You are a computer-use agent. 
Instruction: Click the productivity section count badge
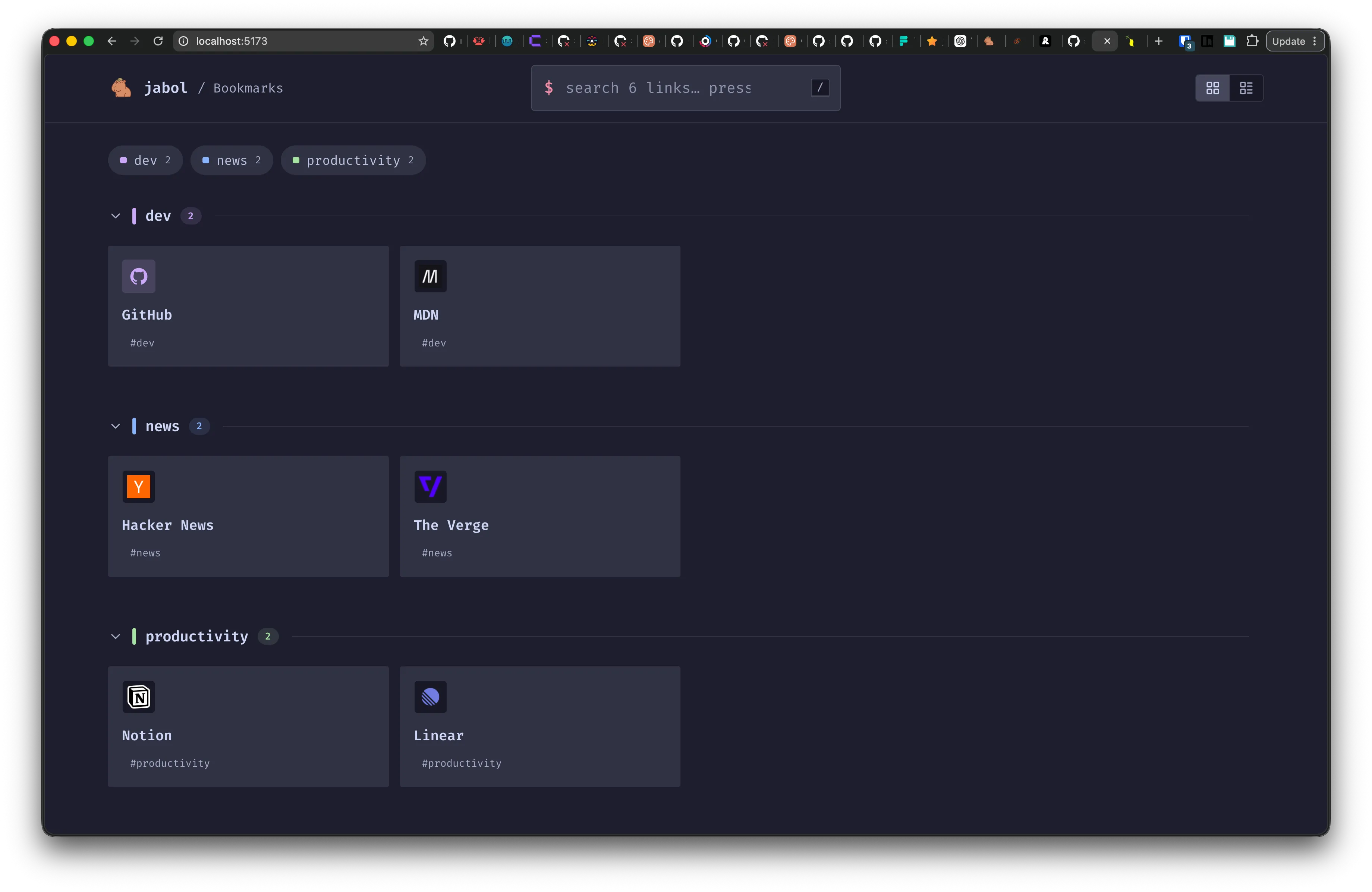click(x=267, y=637)
